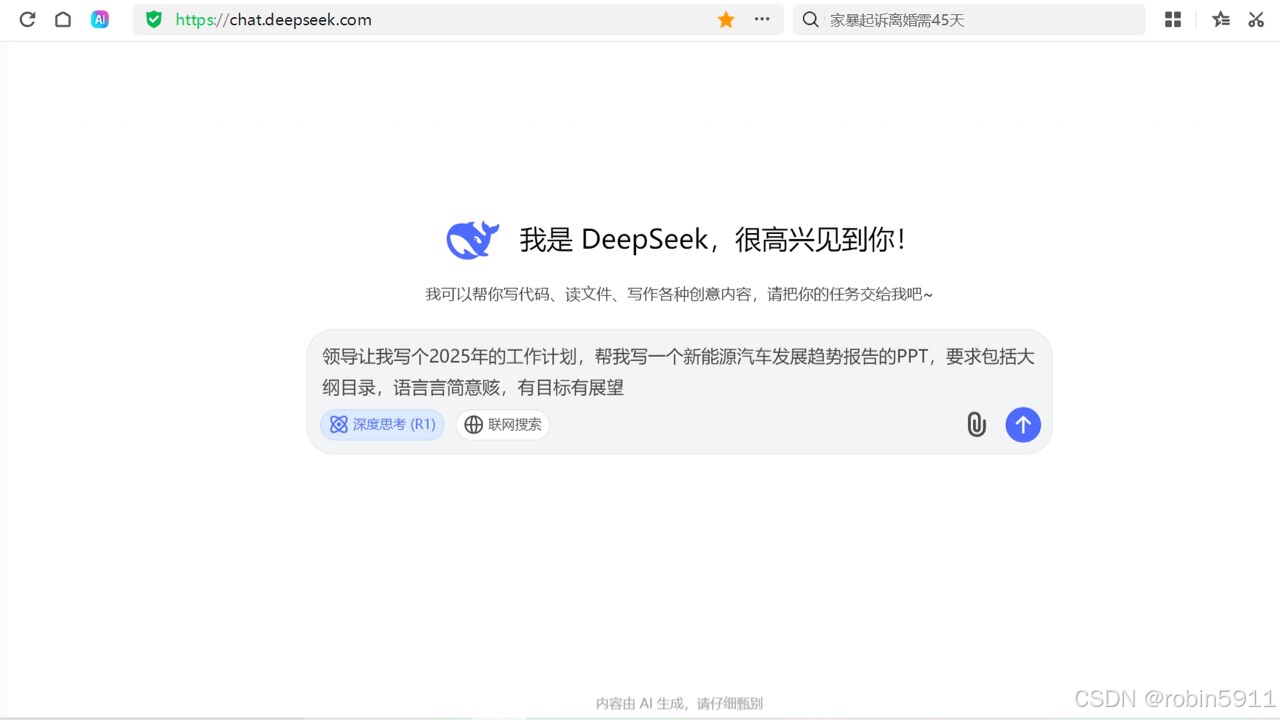This screenshot has height=720, width=1280.
Task: Click the 内容由 AI 生成 disclaimer text
Action: (x=679, y=703)
